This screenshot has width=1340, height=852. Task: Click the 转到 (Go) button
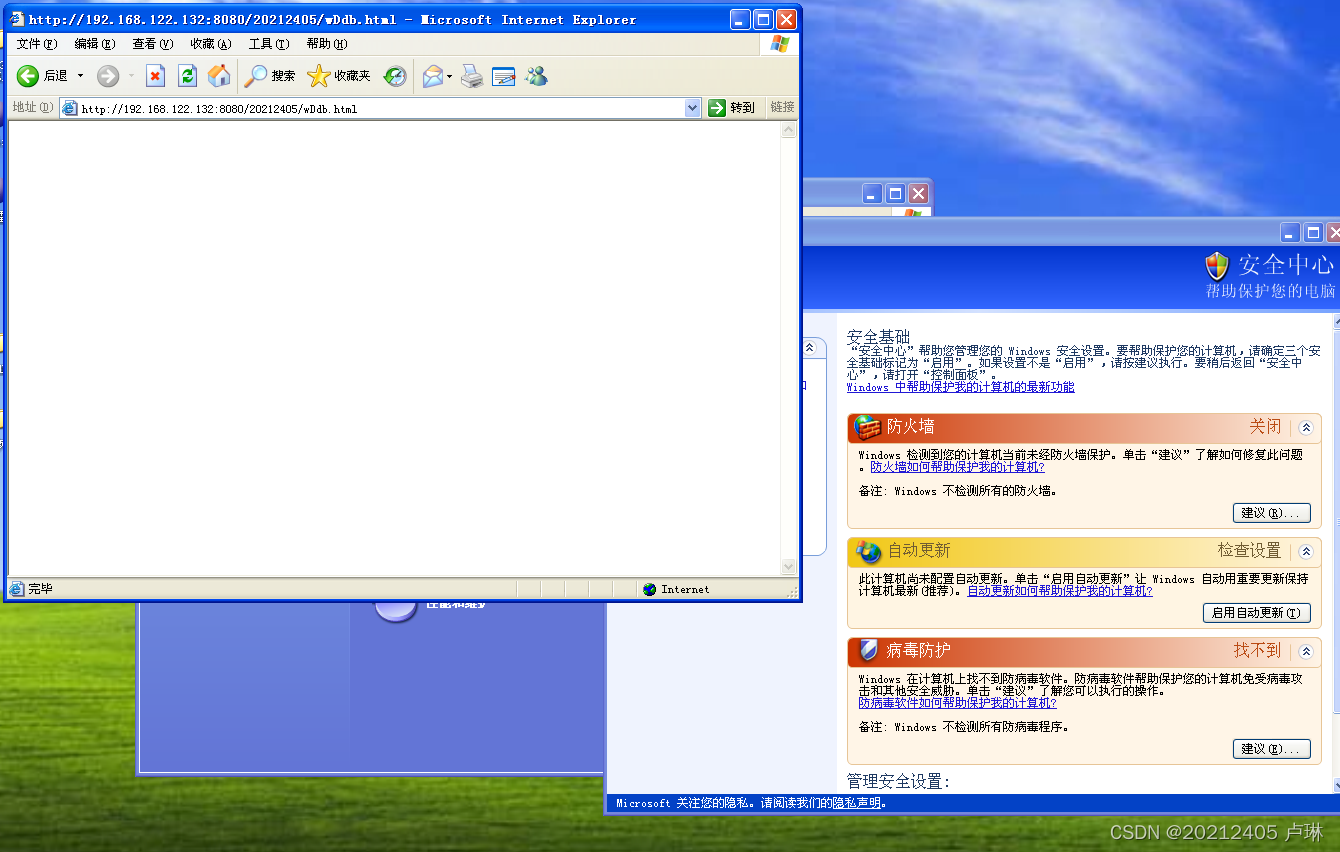[x=731, y=108]
